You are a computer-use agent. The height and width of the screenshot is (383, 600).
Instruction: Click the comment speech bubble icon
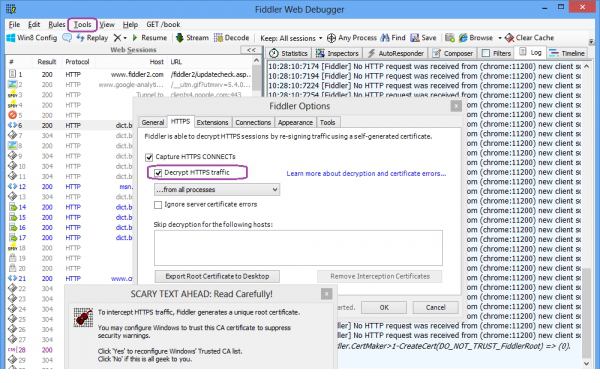pos(67,38)
